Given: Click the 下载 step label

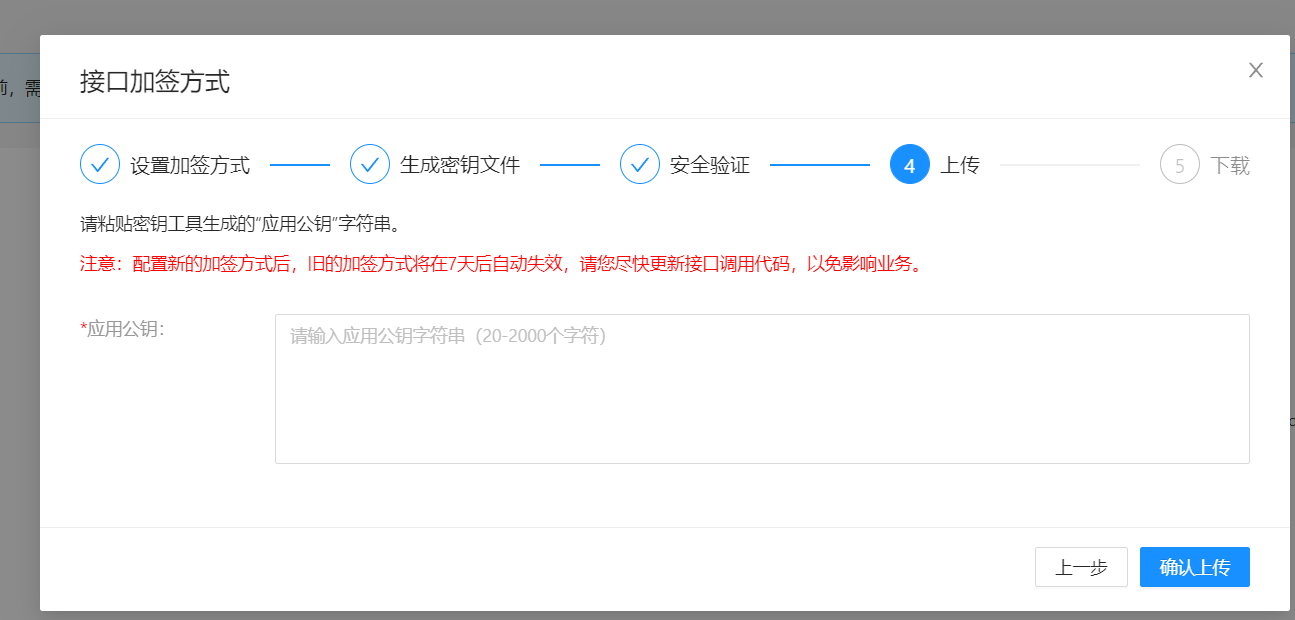Looking at the screenshot, I should tap(1230, 166).
